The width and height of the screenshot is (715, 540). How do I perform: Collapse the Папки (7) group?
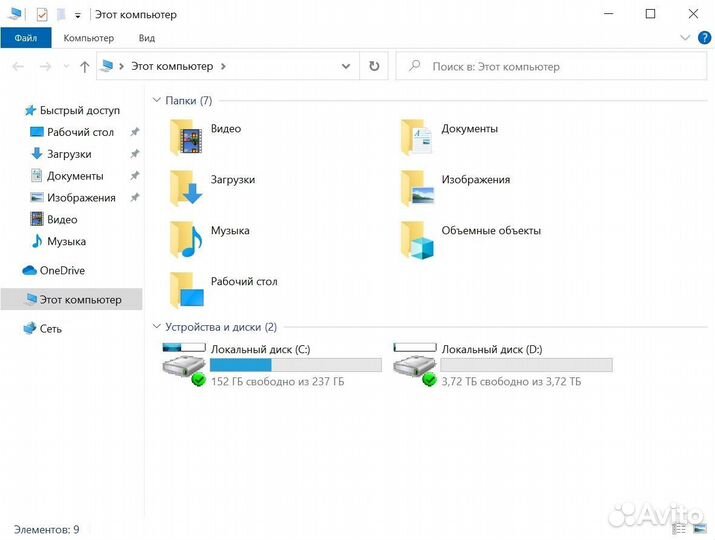156,100
